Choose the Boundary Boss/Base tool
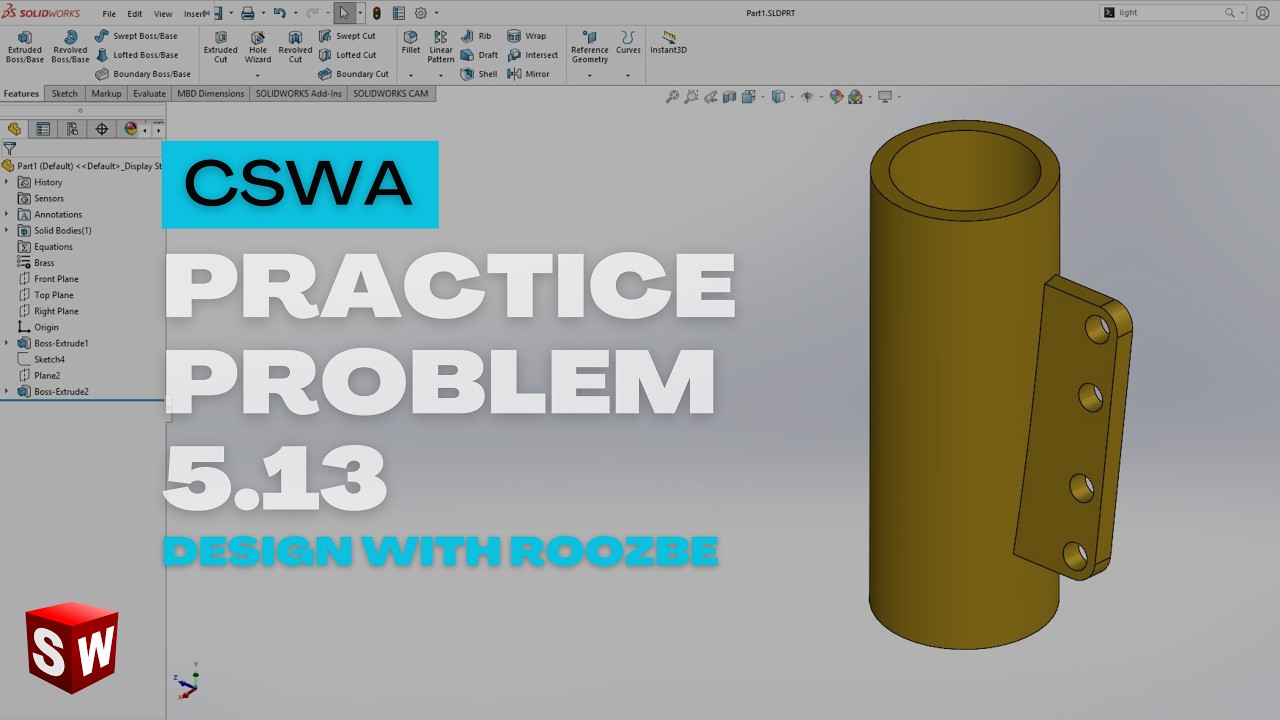 pyautogui.click(x=143, y=74)
